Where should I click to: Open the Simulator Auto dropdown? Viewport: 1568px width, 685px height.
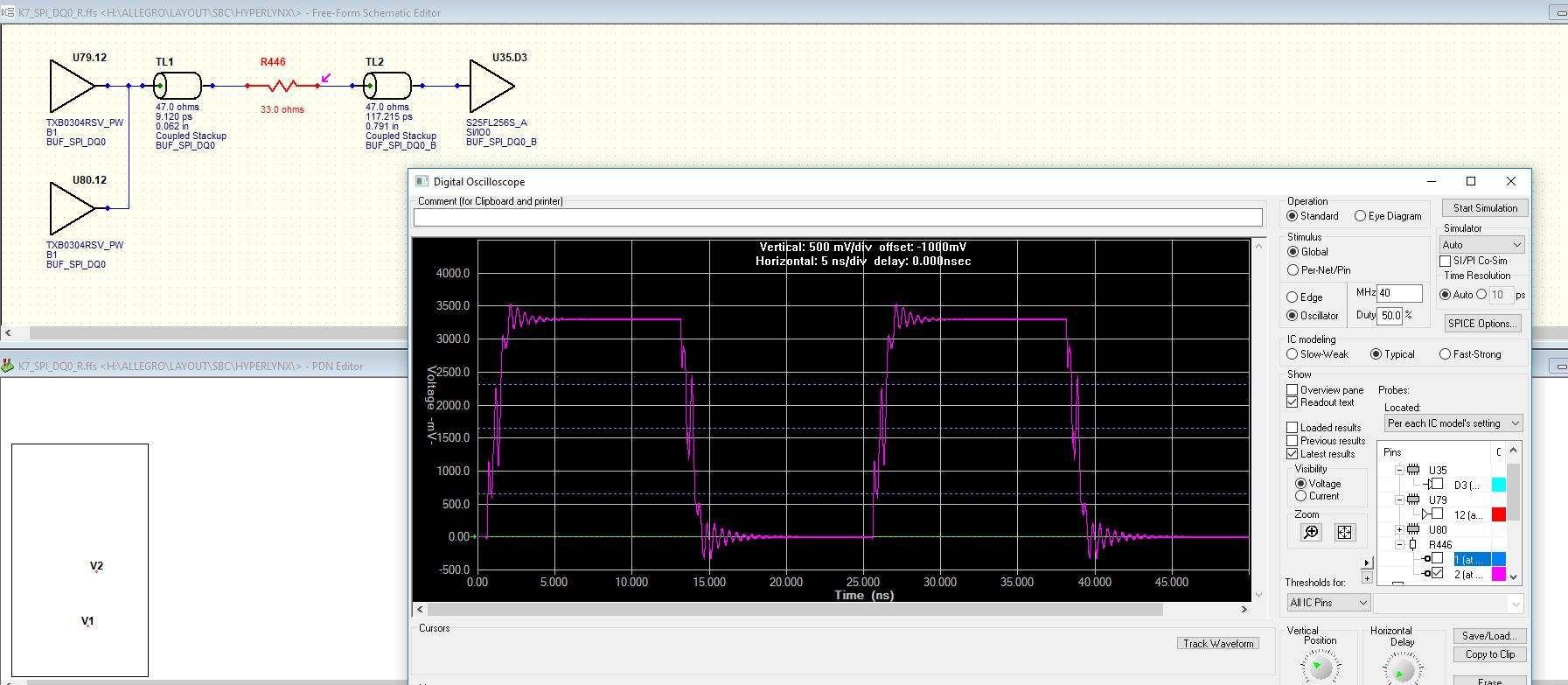click(1481, 245)
